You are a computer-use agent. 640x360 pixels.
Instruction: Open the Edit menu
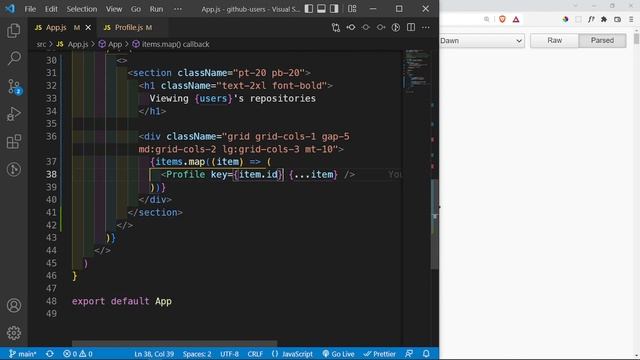click(x=51, y=9)
